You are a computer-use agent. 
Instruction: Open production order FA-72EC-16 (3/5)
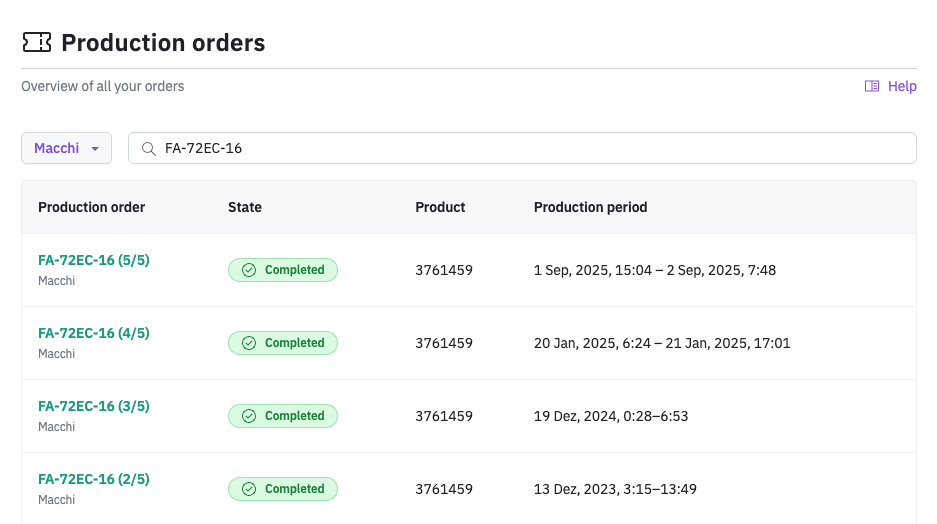94,406
